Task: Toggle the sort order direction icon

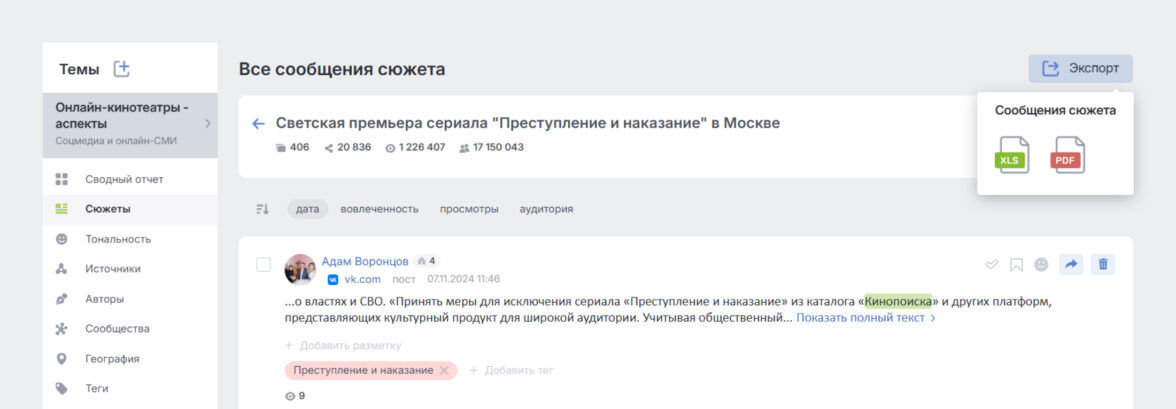Action: [263, 209]
